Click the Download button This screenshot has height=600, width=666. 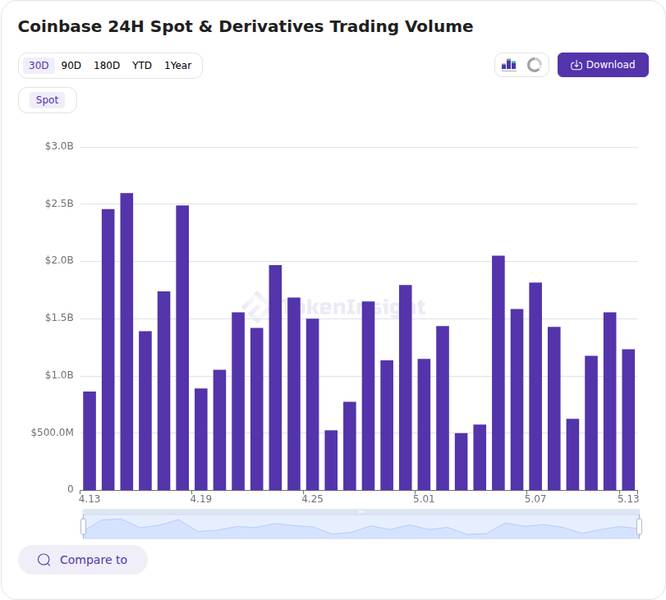603,65
